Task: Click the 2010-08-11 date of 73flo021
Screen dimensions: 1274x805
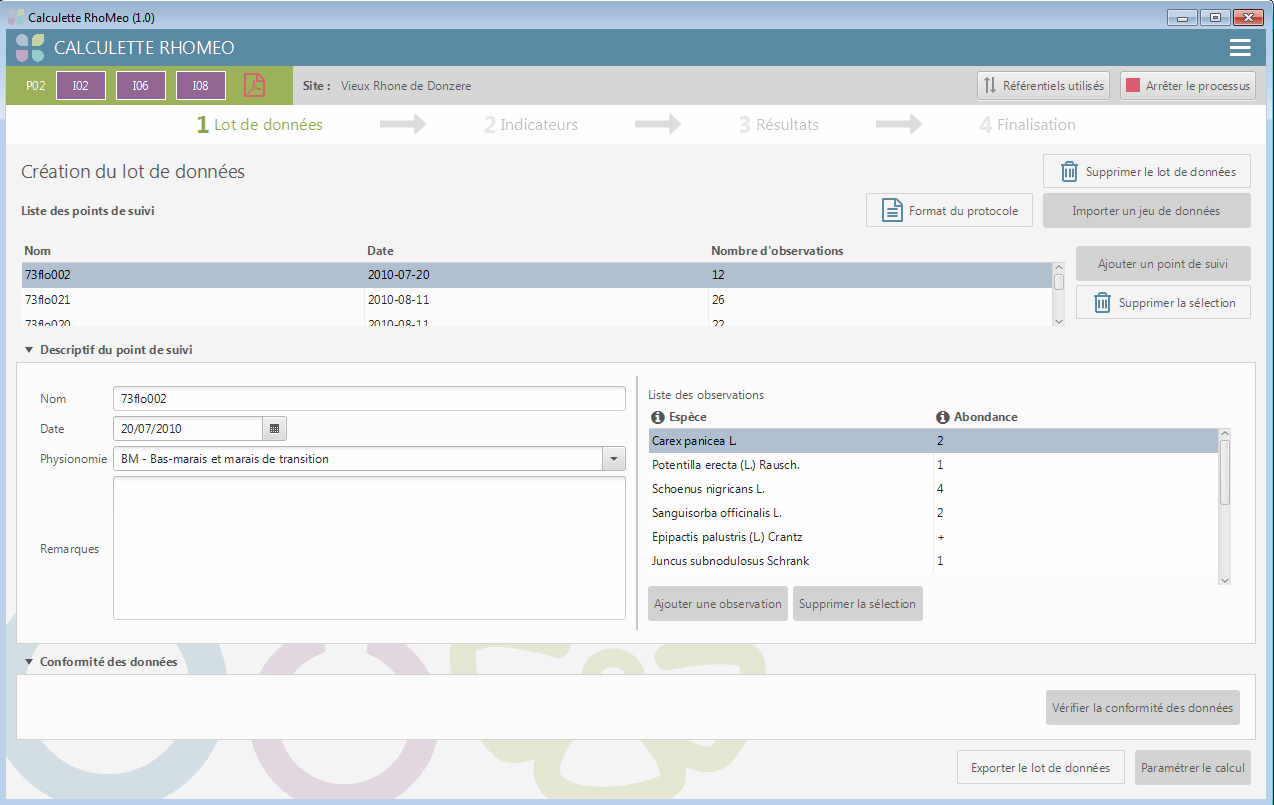Action: [x=398, y=299]
